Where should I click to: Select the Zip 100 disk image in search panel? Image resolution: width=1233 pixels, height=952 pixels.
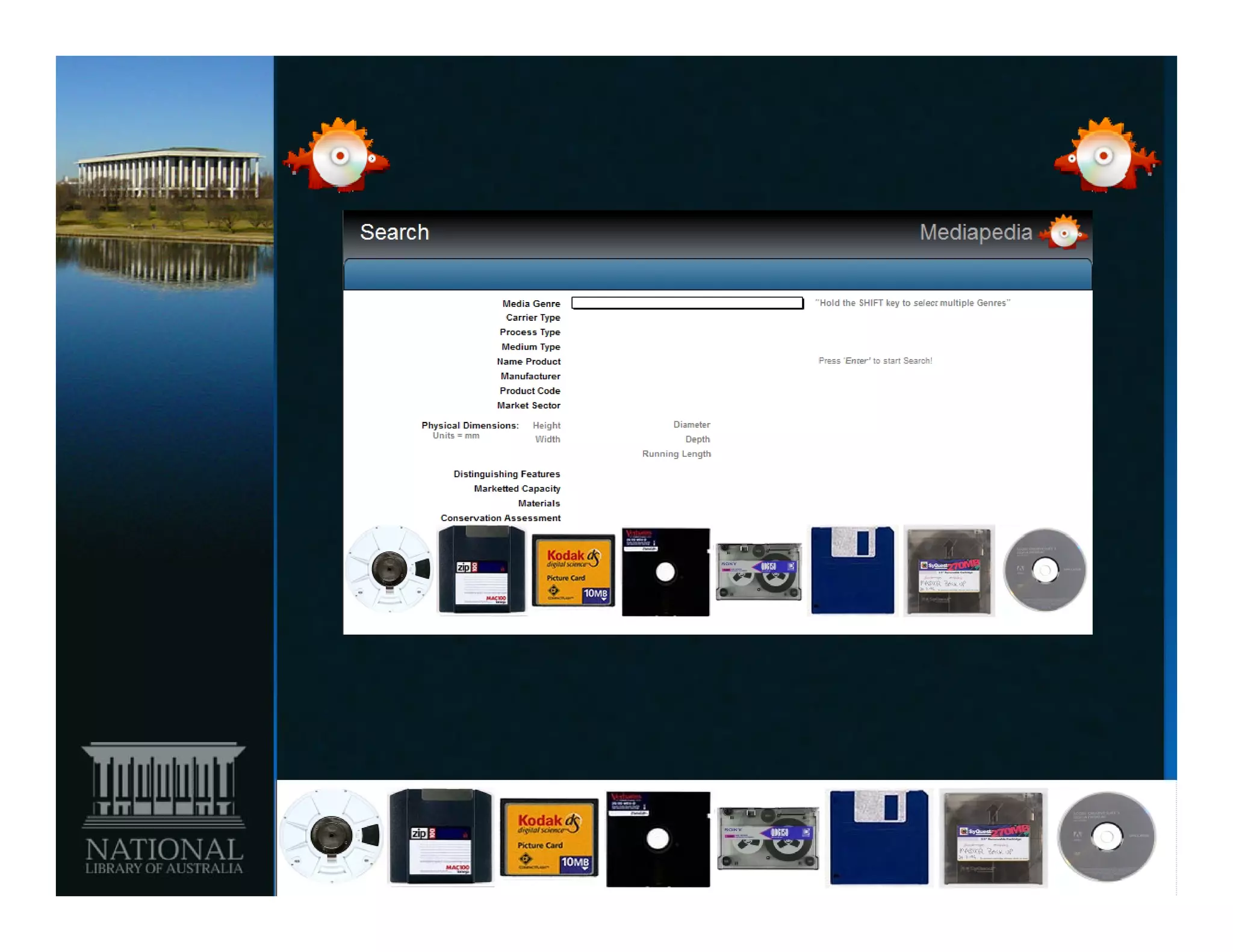click(482, 569)
